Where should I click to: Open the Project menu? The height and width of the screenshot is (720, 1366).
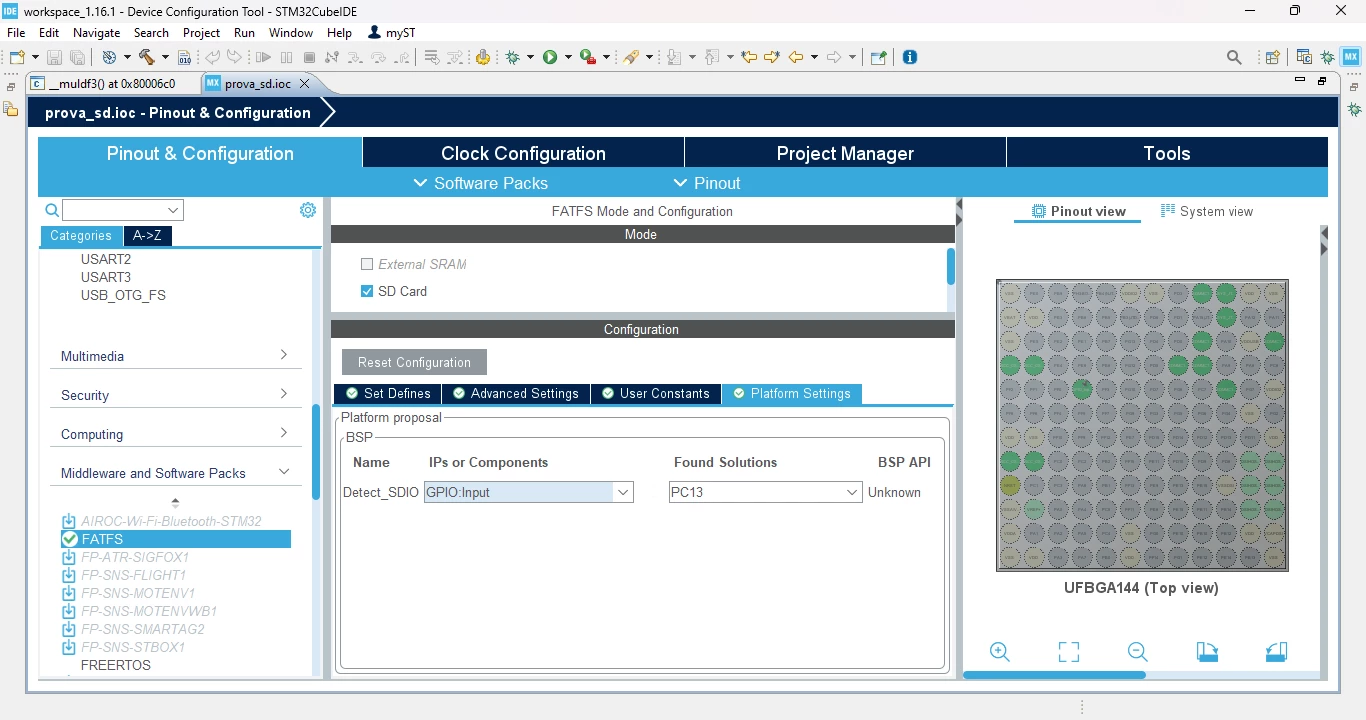(201, 32)
